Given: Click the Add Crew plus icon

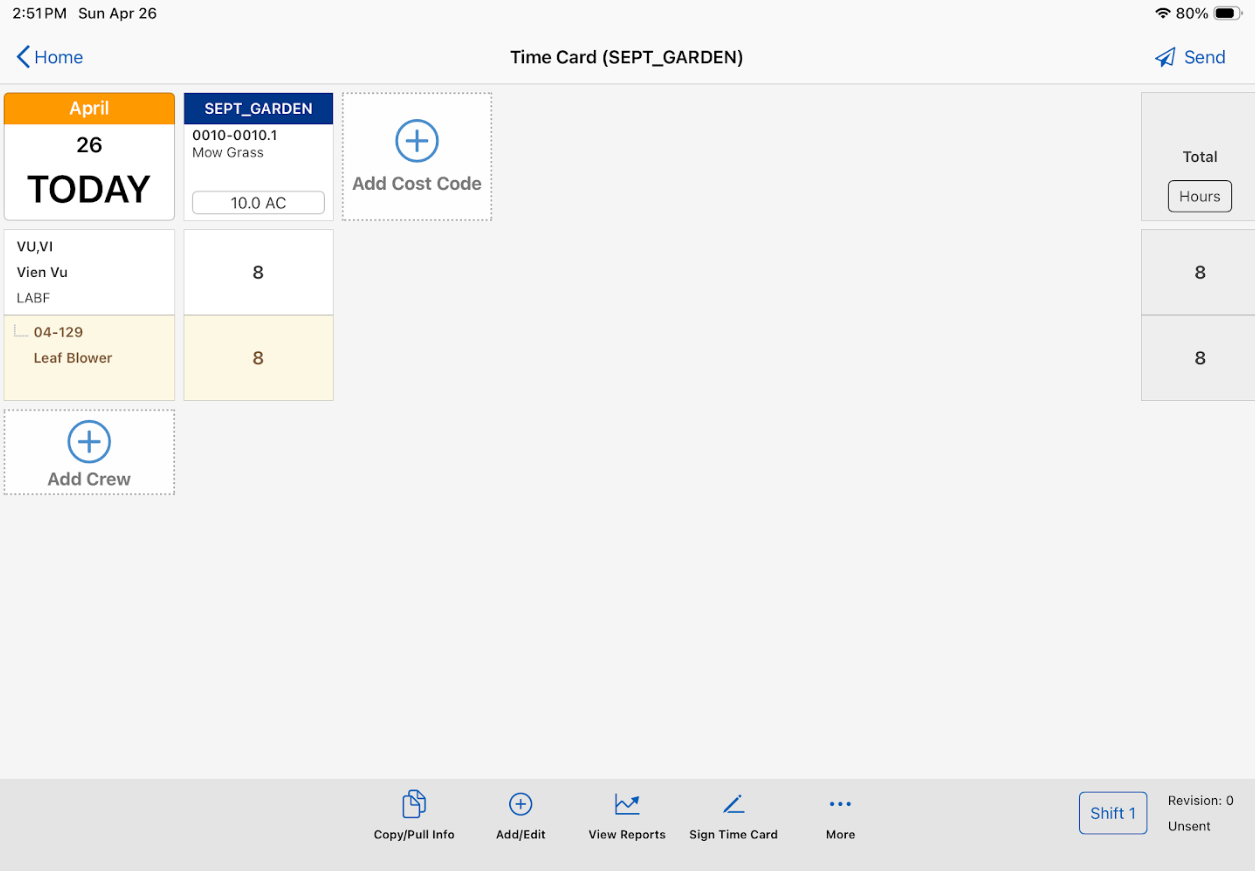Looking at the screenshot, I should click(x=89, y=441).
